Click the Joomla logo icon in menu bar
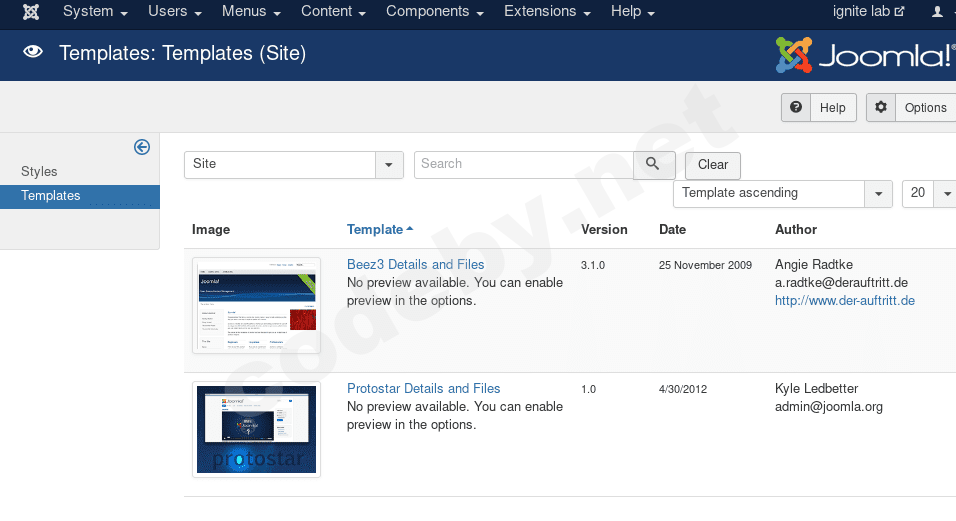This screenshot has width=956, height=521. tap(31, 12)
